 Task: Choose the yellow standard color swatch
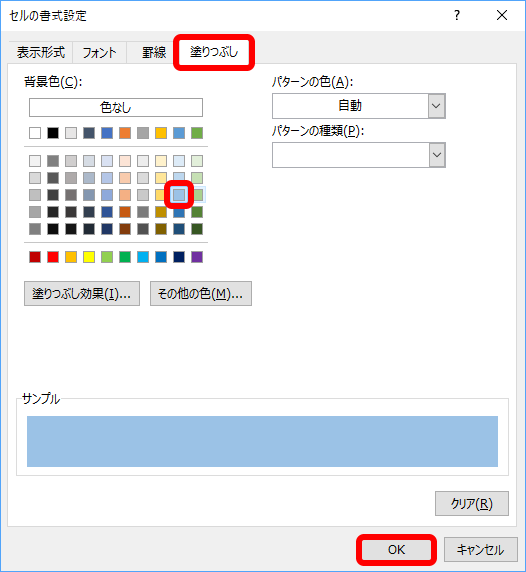pyautogui.click(x=89, y=257)
